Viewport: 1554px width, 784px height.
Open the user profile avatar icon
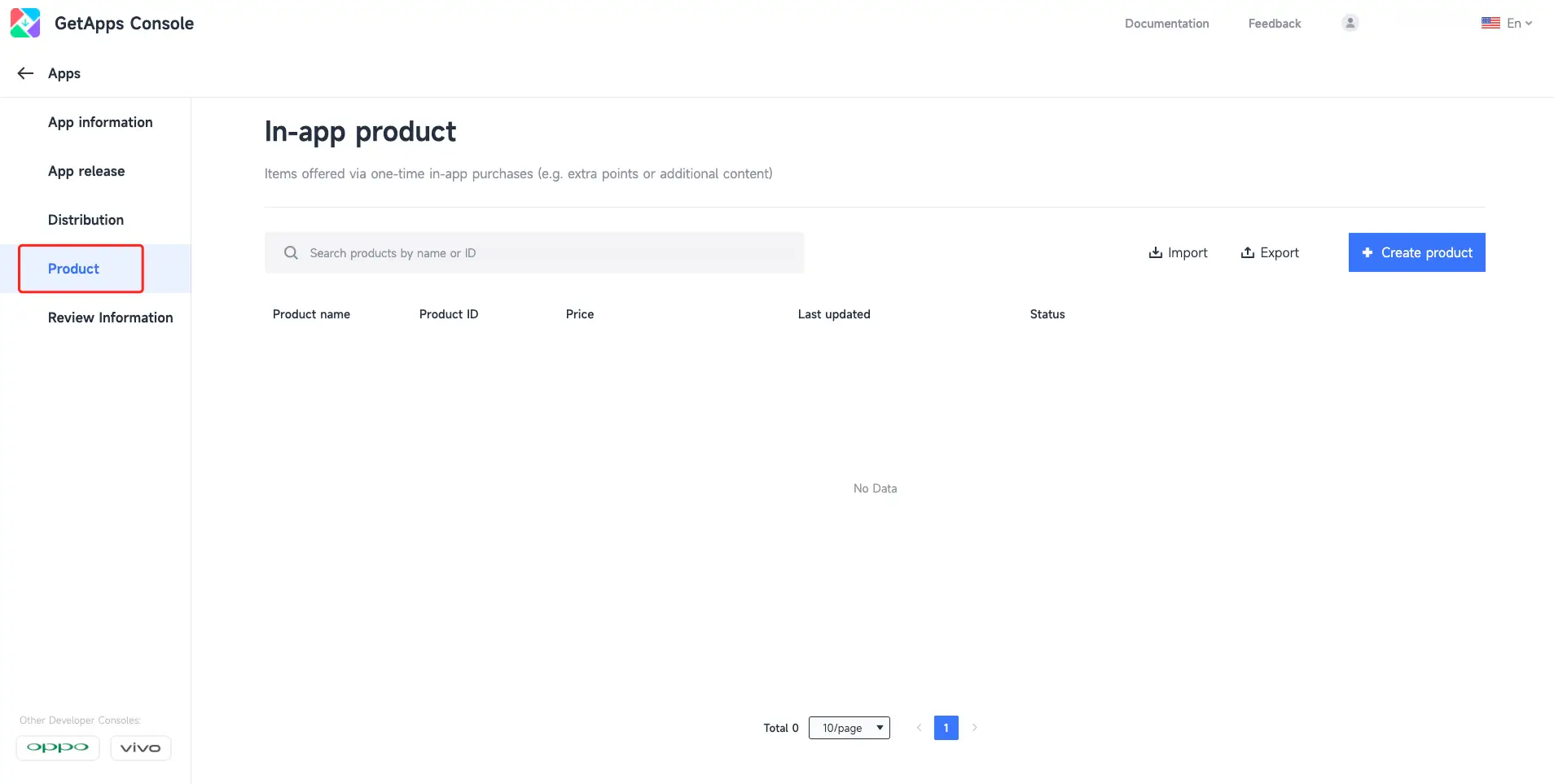1350,23
